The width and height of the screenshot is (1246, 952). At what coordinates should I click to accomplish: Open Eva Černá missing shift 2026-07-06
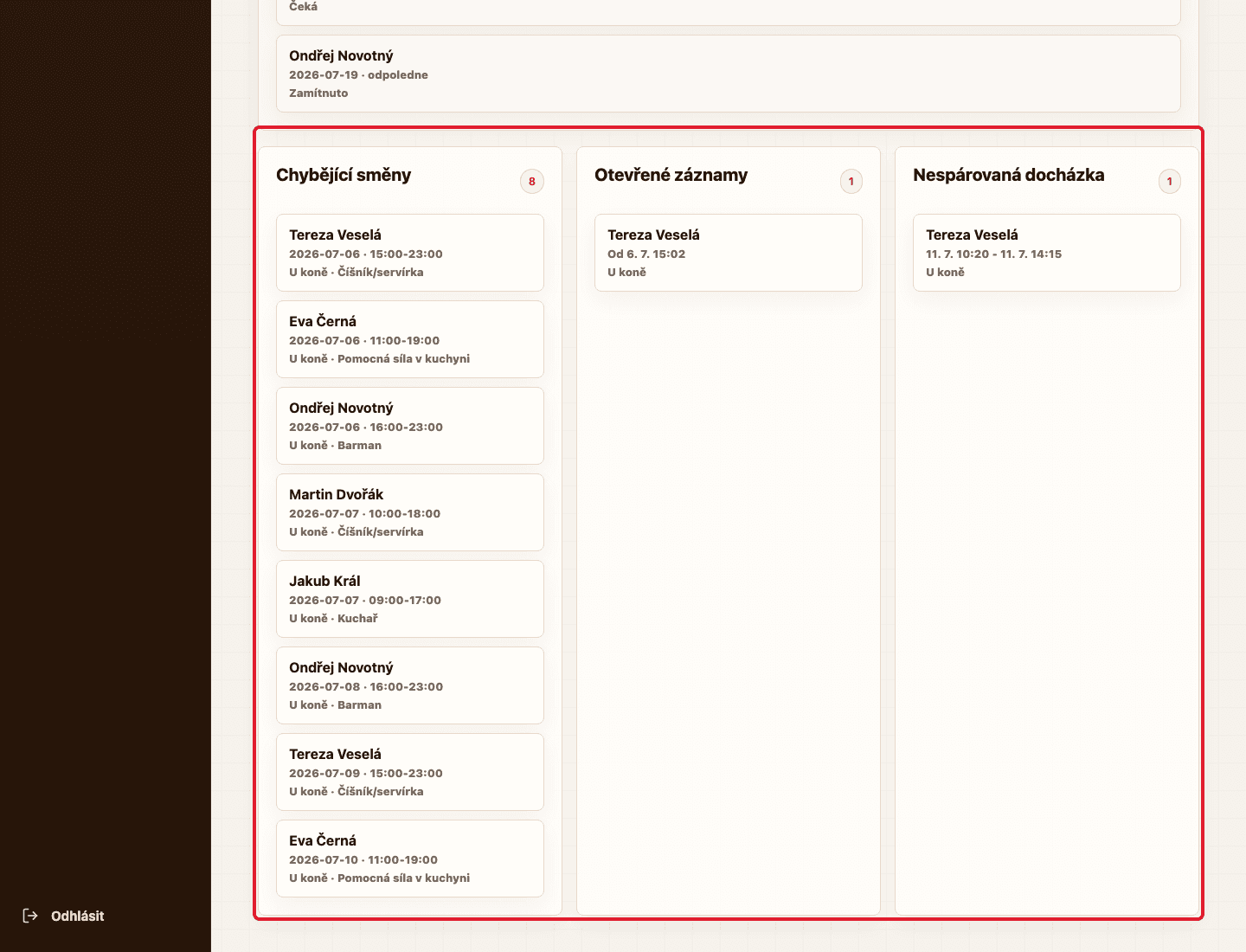410,339
